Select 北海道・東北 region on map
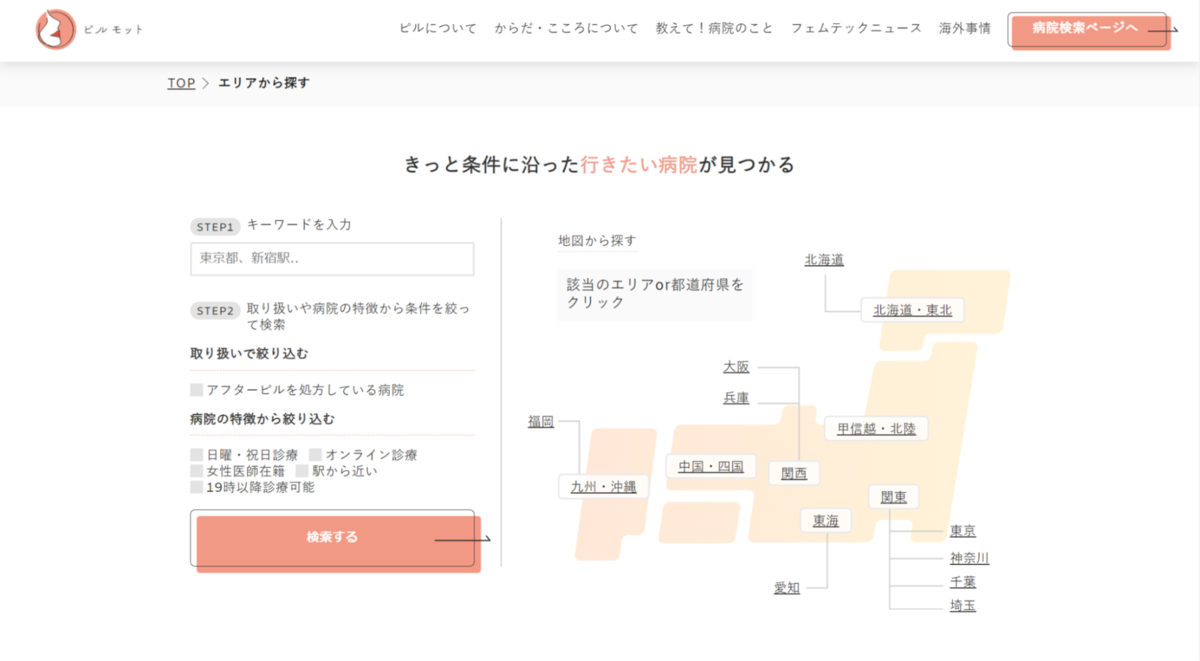Image resolution: width=1200 pixels, height=661 pixels. coord(913,310)
